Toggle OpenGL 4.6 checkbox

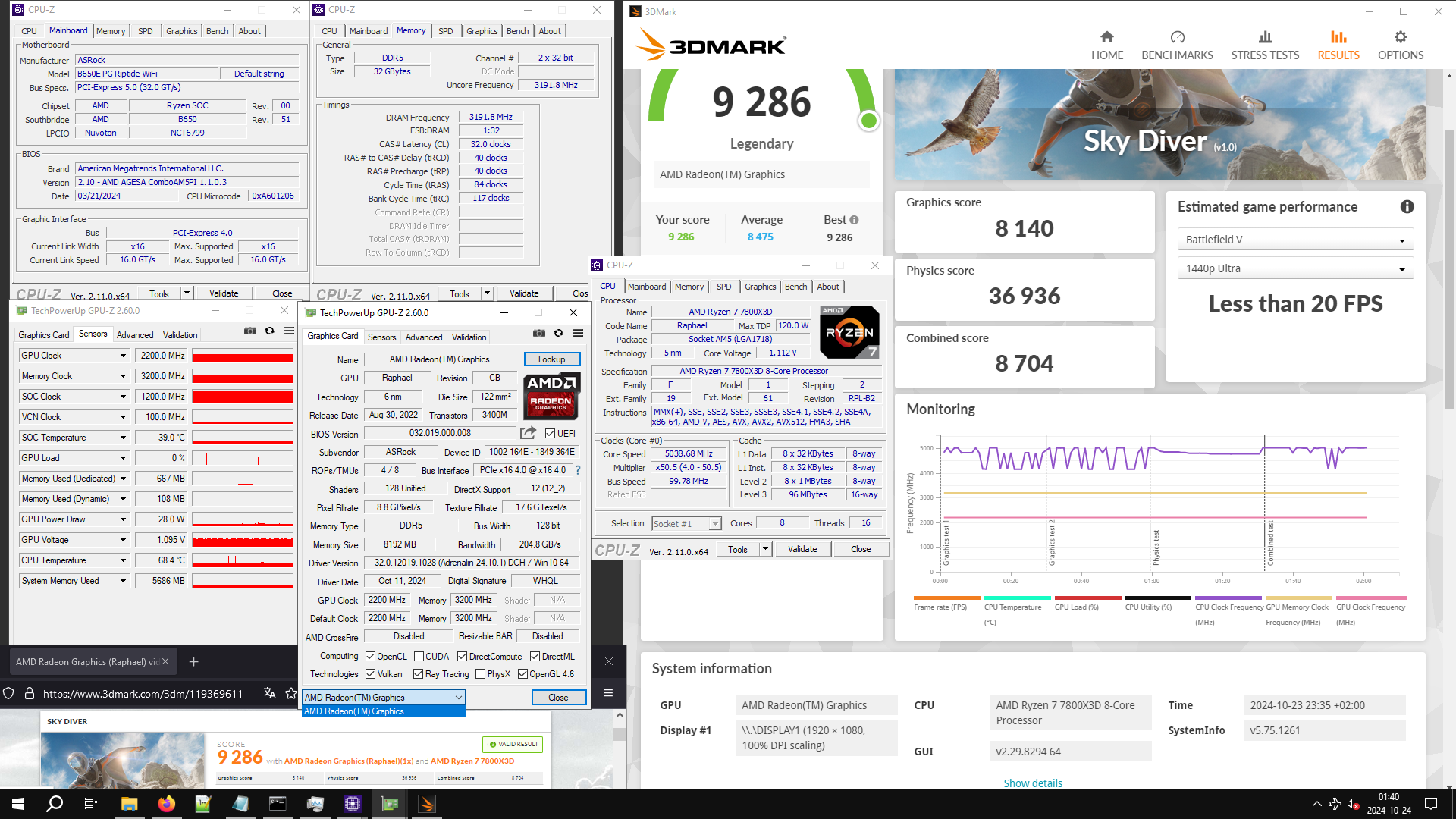click(x=522, y=674)
